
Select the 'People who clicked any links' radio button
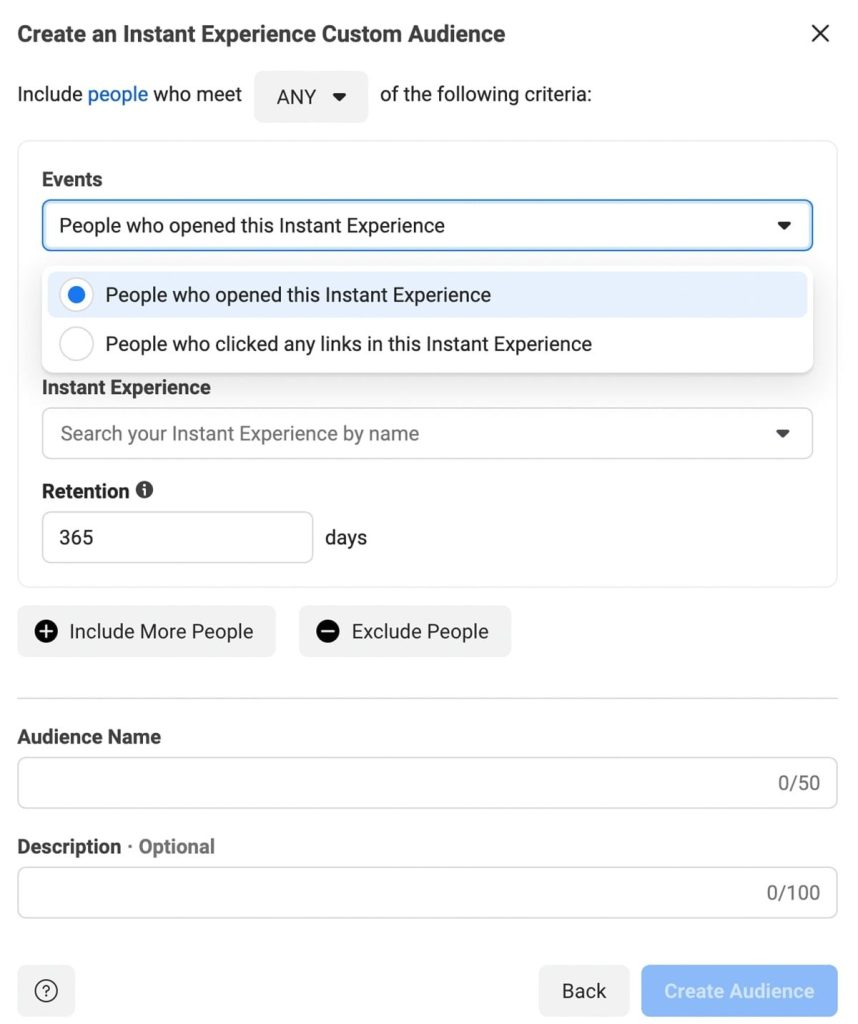[77, 344]
